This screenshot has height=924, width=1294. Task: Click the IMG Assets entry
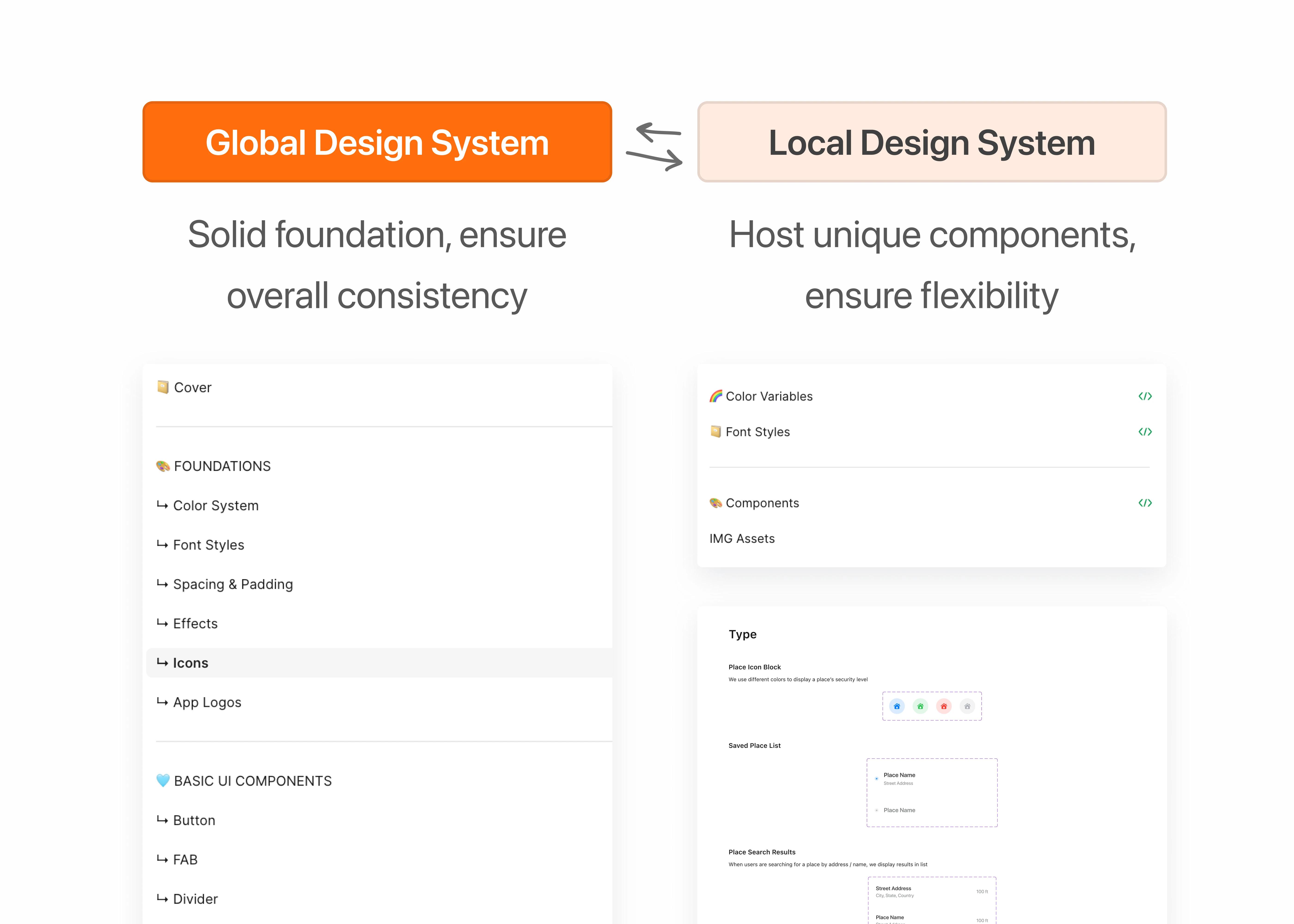[742, 538]
